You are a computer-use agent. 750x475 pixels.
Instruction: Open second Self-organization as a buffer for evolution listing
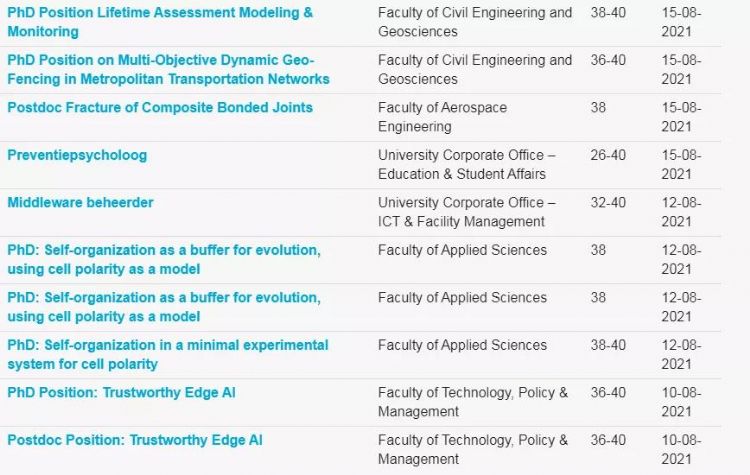coord(164,307)
